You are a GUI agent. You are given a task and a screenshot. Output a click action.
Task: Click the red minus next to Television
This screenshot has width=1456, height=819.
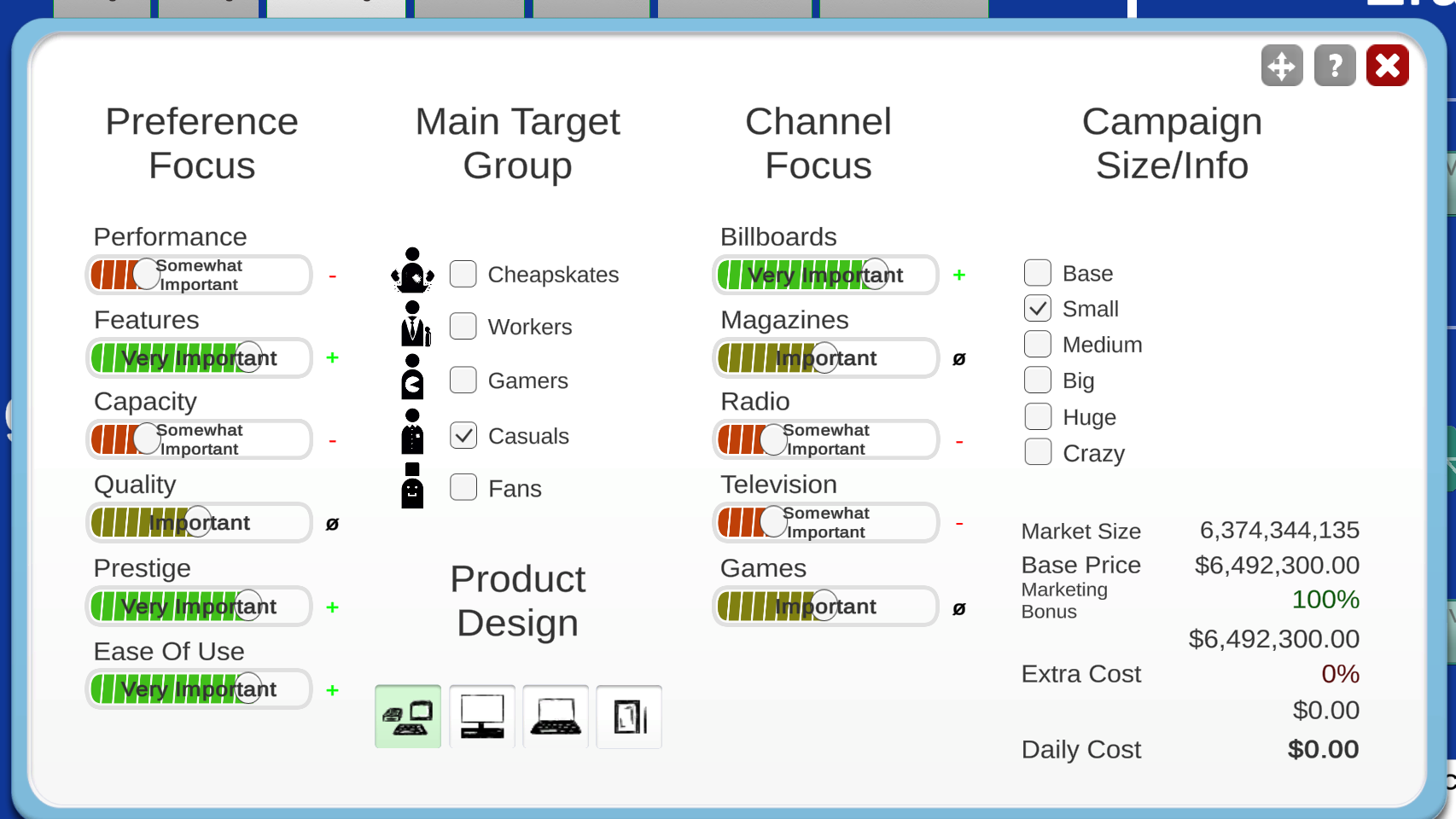point(959,523)
